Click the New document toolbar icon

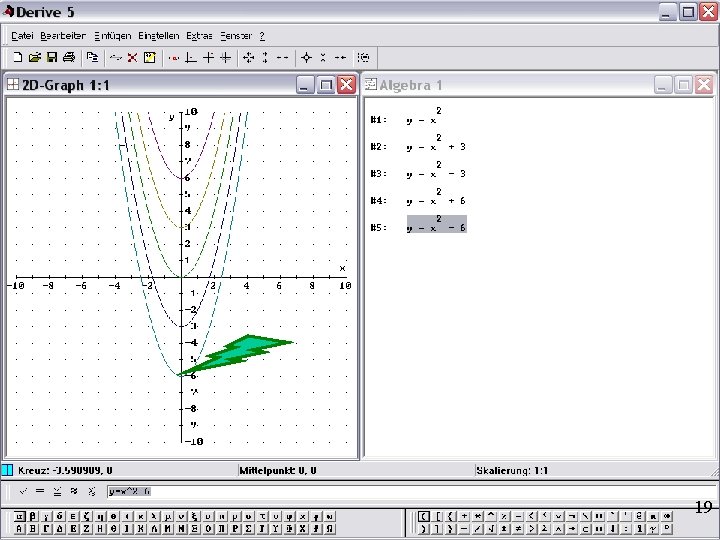[x=17, y=57]
